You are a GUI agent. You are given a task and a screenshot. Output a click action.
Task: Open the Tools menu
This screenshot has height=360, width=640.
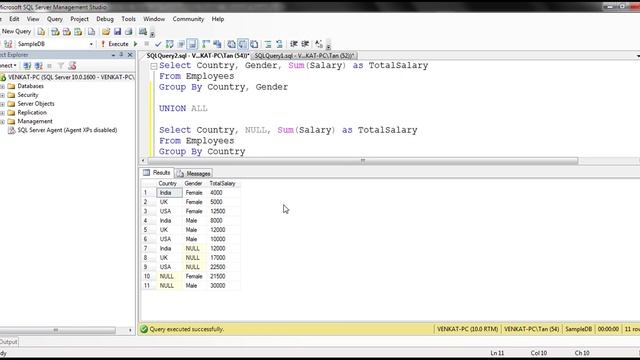(128, 19)
